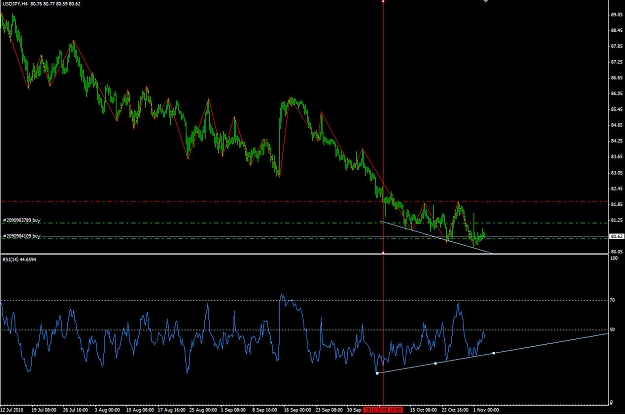Click the 8 Sep 16:00 time label
The width and height of the screenshot is (625, 415).
[265, 410]
